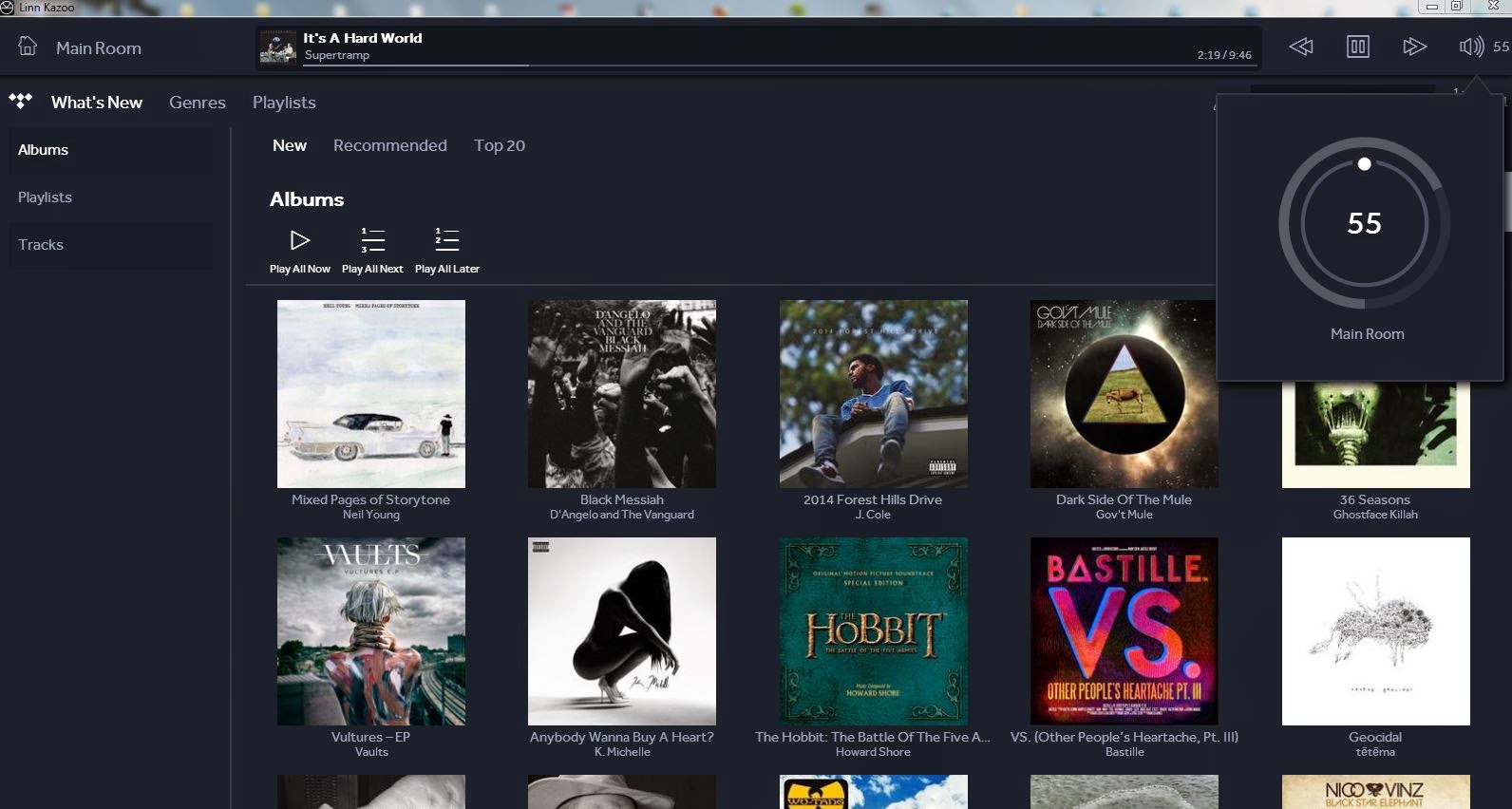Viewport: 1512px width, 809px height.
Task: Select the New sub-tab
Action: pos(290,145)
